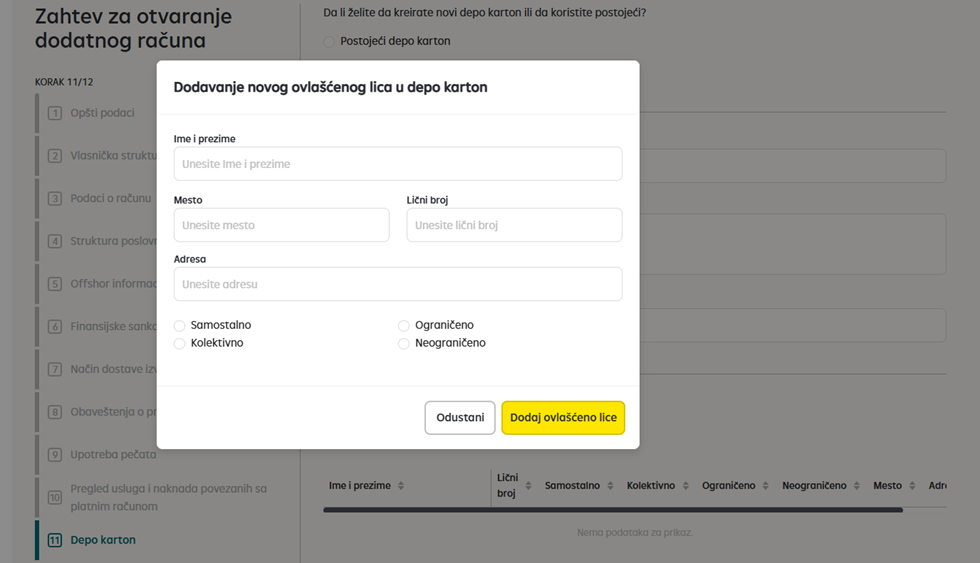Sort table by Neograničeno column
This screenshot has width=980, height=563.
pyautogui.click(x=857, y=486)
